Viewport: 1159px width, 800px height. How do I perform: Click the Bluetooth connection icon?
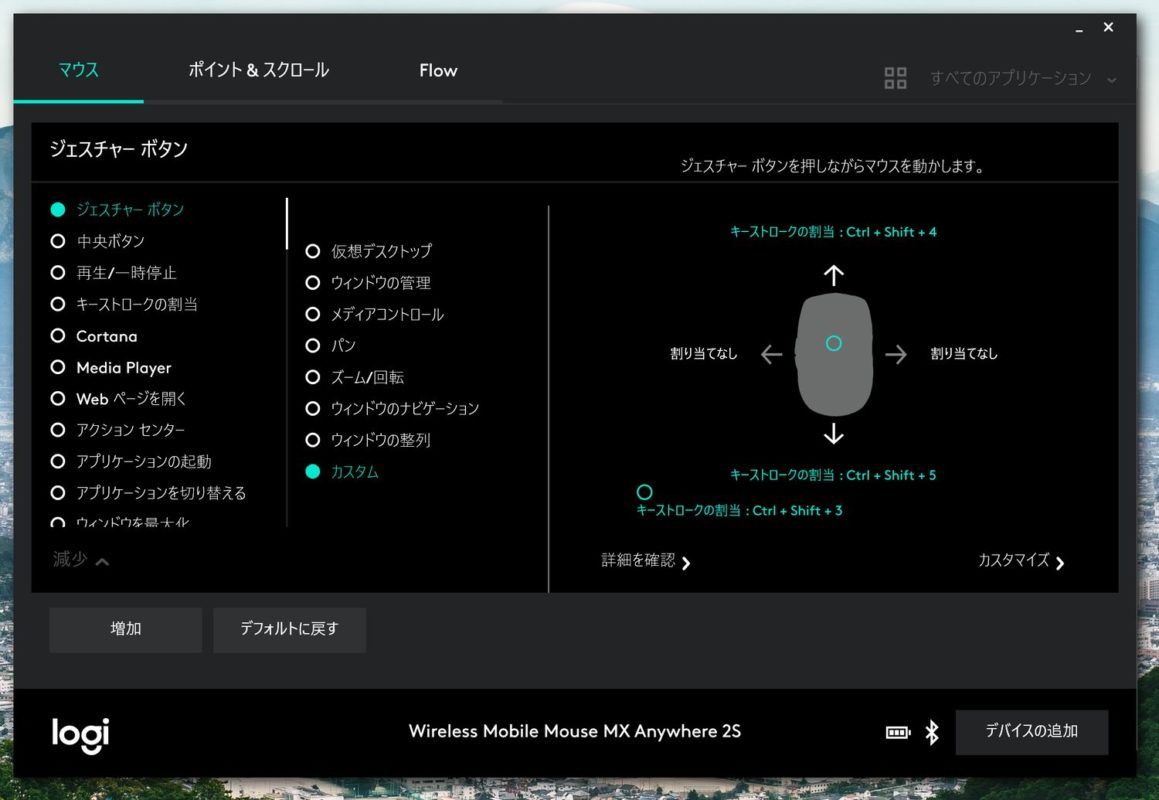point(932,732)
